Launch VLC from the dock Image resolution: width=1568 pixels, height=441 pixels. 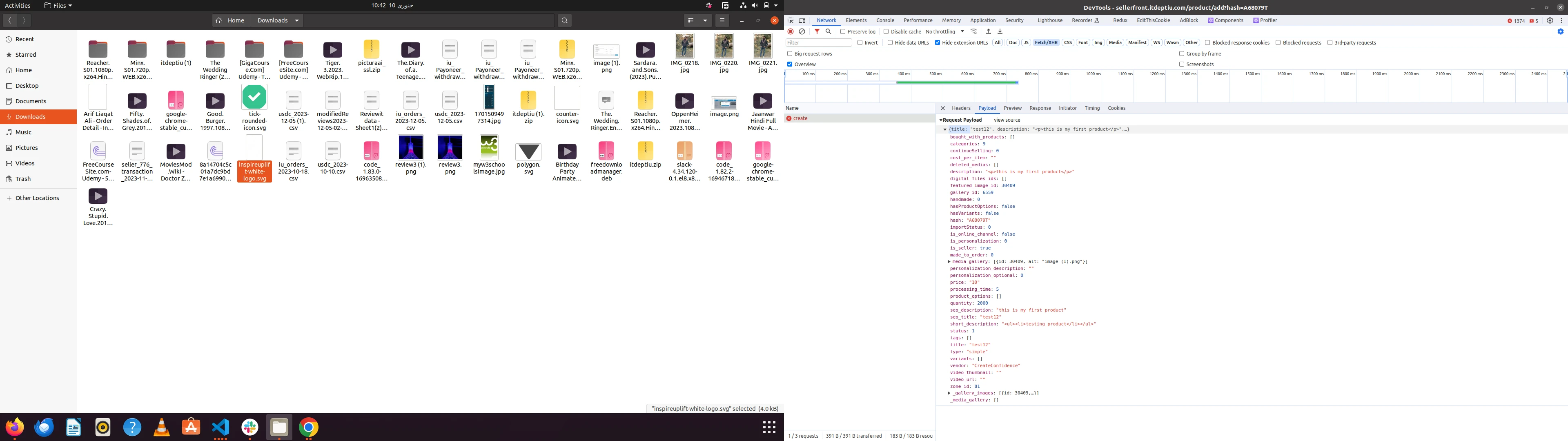(161, 428)
